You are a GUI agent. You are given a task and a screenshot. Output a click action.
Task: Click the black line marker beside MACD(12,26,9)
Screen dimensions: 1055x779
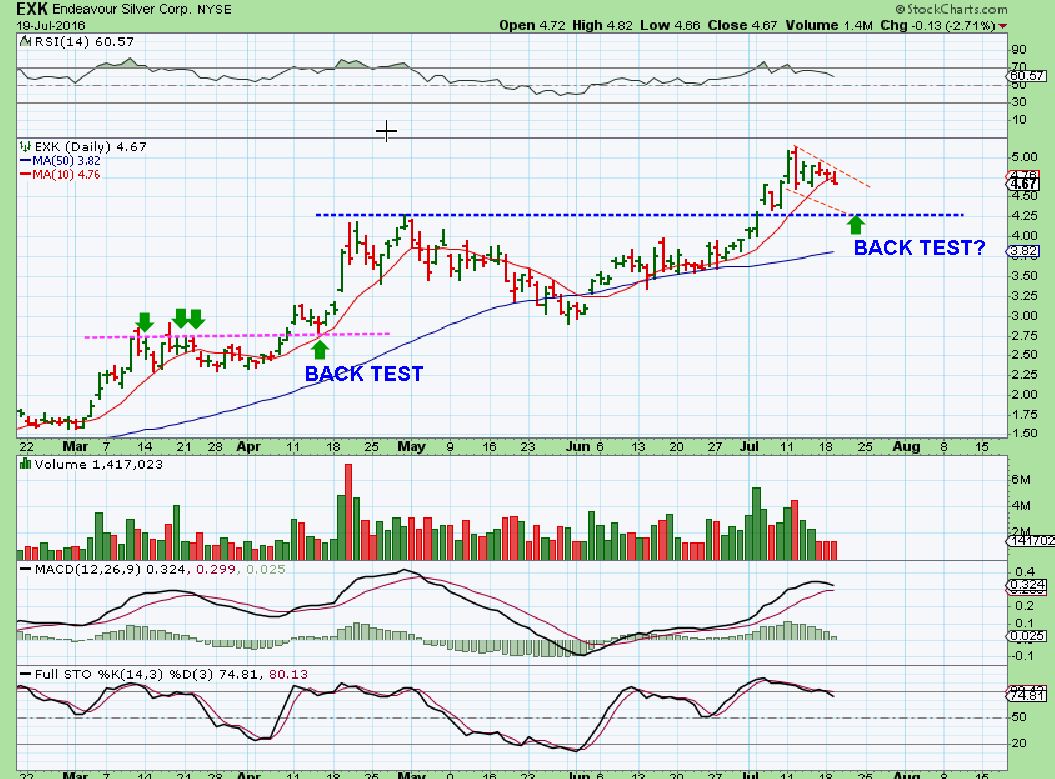tap(26, 569)
